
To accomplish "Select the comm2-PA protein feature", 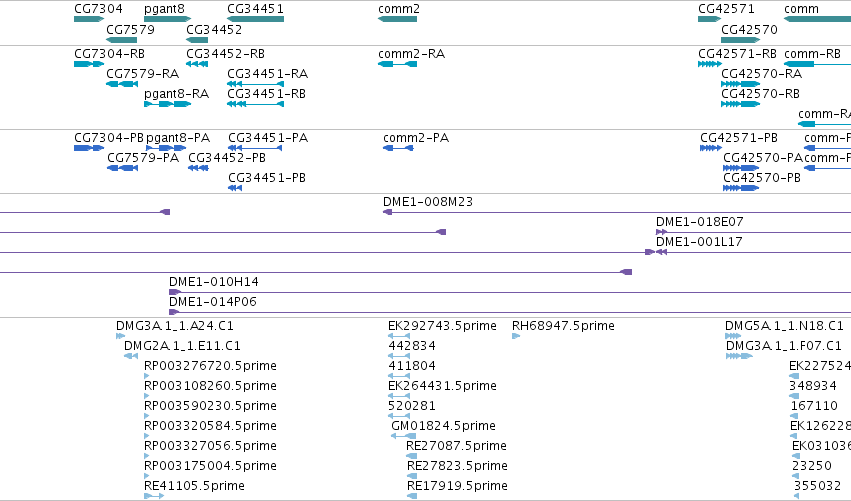I will coord(398,148).
